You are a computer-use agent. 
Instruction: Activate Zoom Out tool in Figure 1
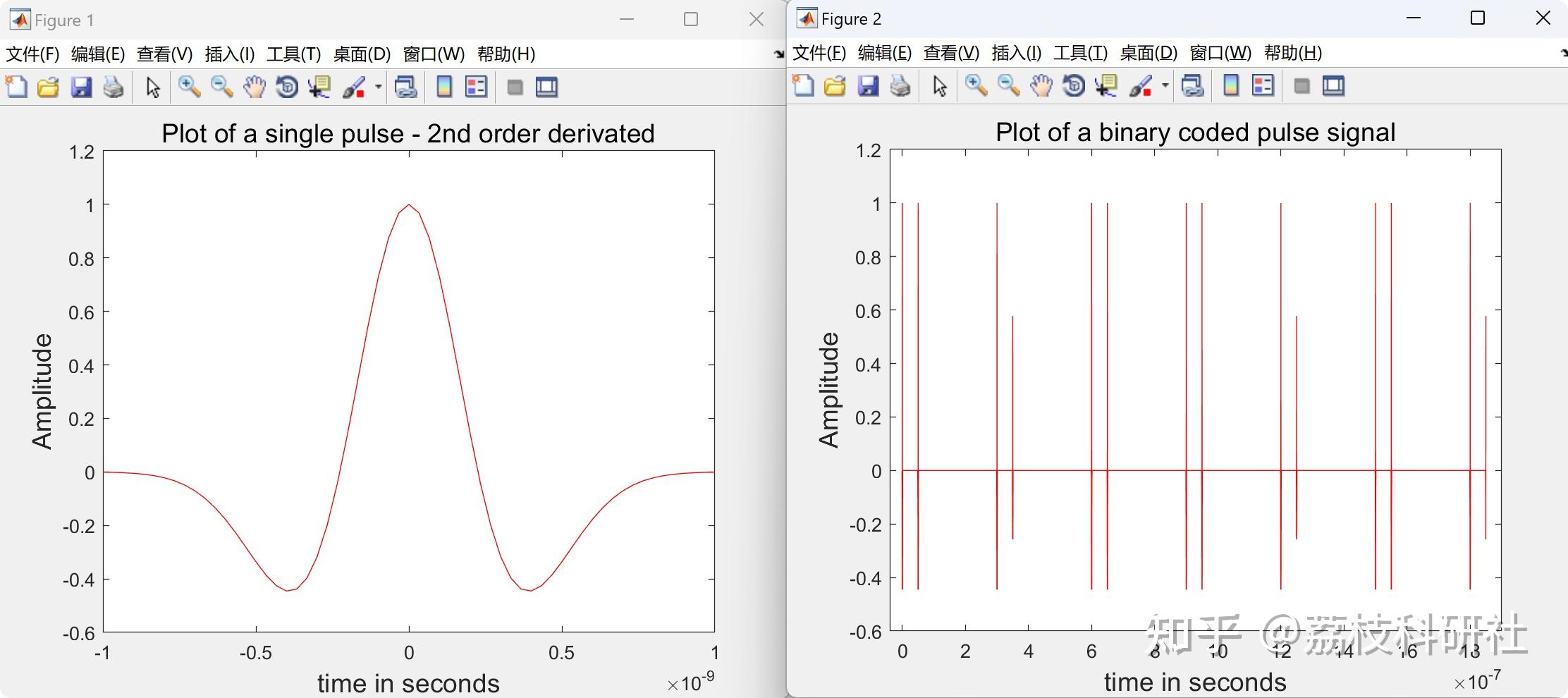click(x=221, y=87)
